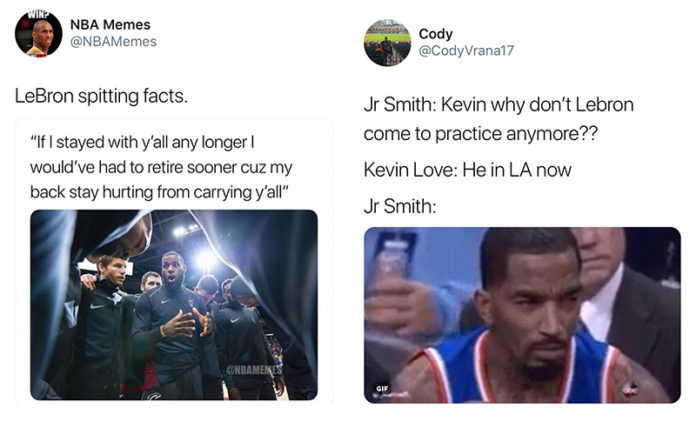Click the 'Jr Smith: Kevin why don't Lebron' line

498,105
